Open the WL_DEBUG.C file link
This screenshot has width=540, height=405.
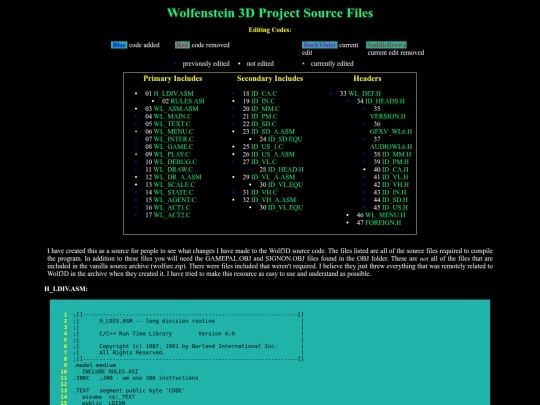click(x=175, y=162)
